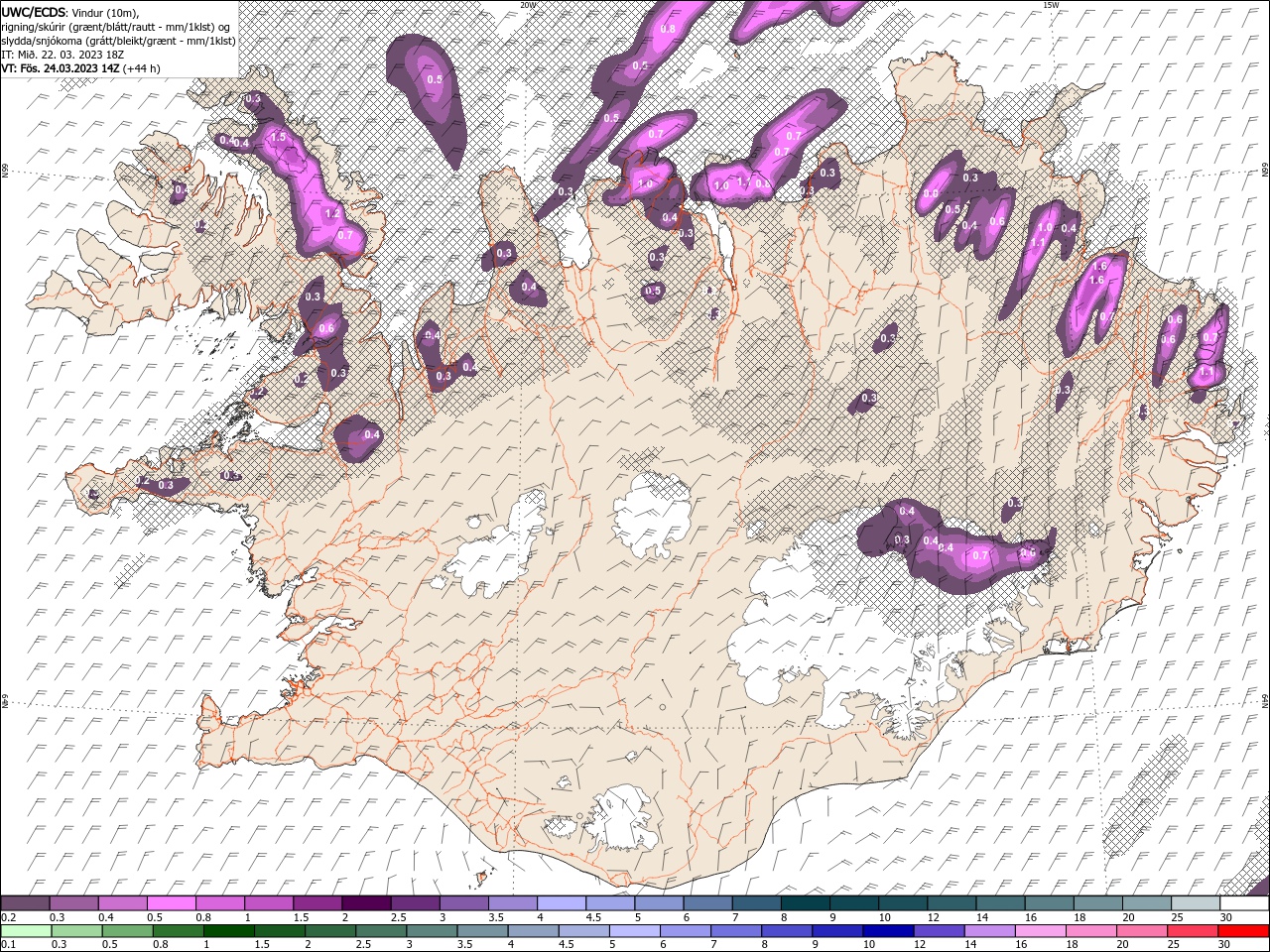Select the 'VT: Fös. 24.03.2023 14Z (+44 h)' line
This screenshot has height=952, width=1270.
point(81,68)
